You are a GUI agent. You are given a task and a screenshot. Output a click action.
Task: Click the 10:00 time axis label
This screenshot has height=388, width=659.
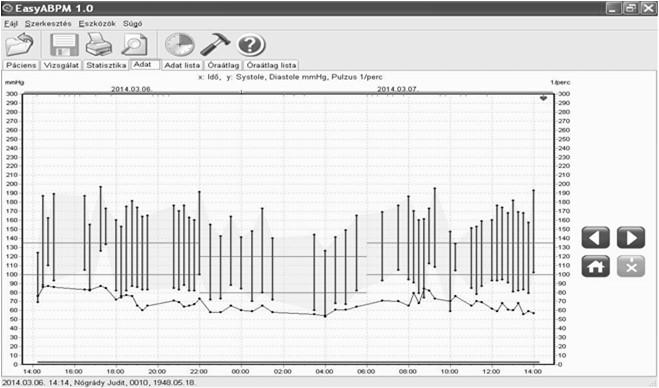(x=450, y=372)
